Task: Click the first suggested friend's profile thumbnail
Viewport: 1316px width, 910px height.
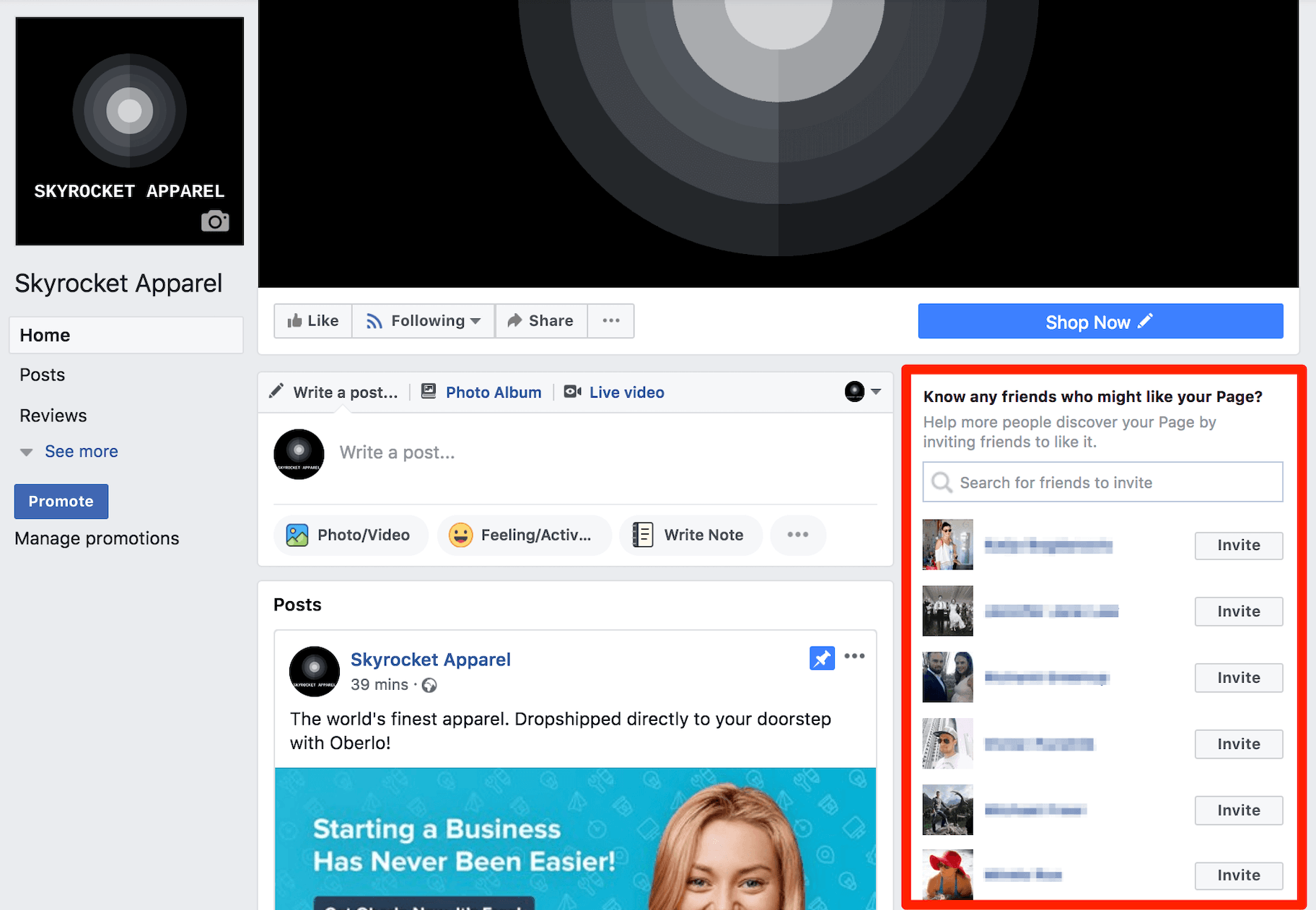Action: coord(947,545)
